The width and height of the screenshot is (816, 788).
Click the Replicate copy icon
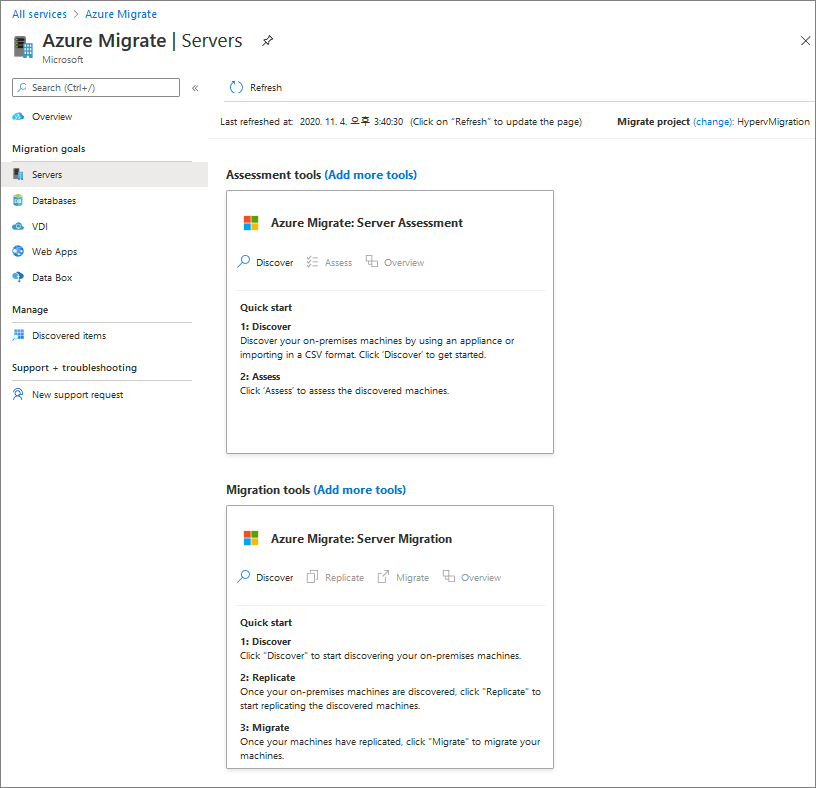312,577
